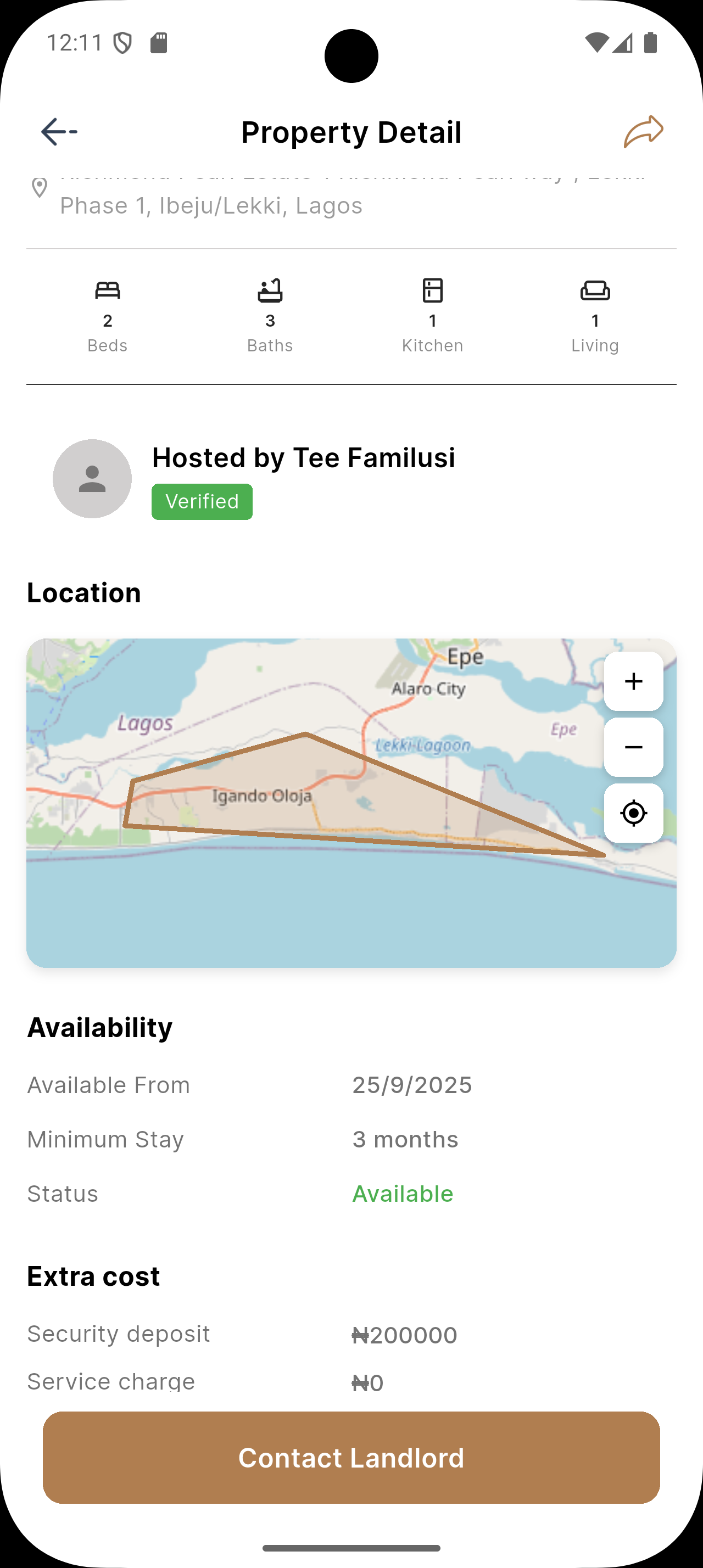
Task: Tap the green Available status text
Action: pyautogui.click(x=403, y=1194)
